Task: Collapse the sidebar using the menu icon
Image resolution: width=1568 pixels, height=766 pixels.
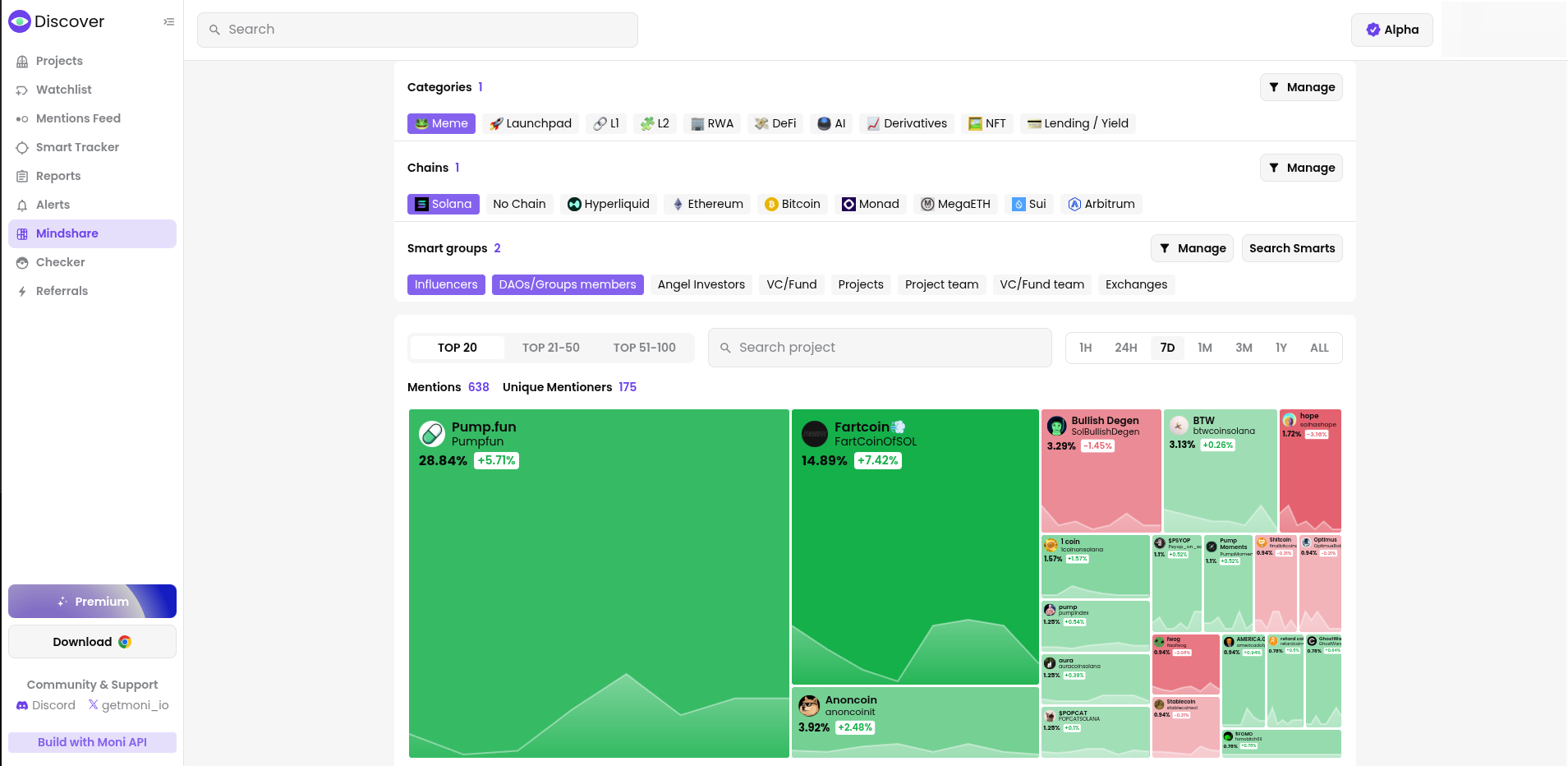Action: click(x=168, y=22)
